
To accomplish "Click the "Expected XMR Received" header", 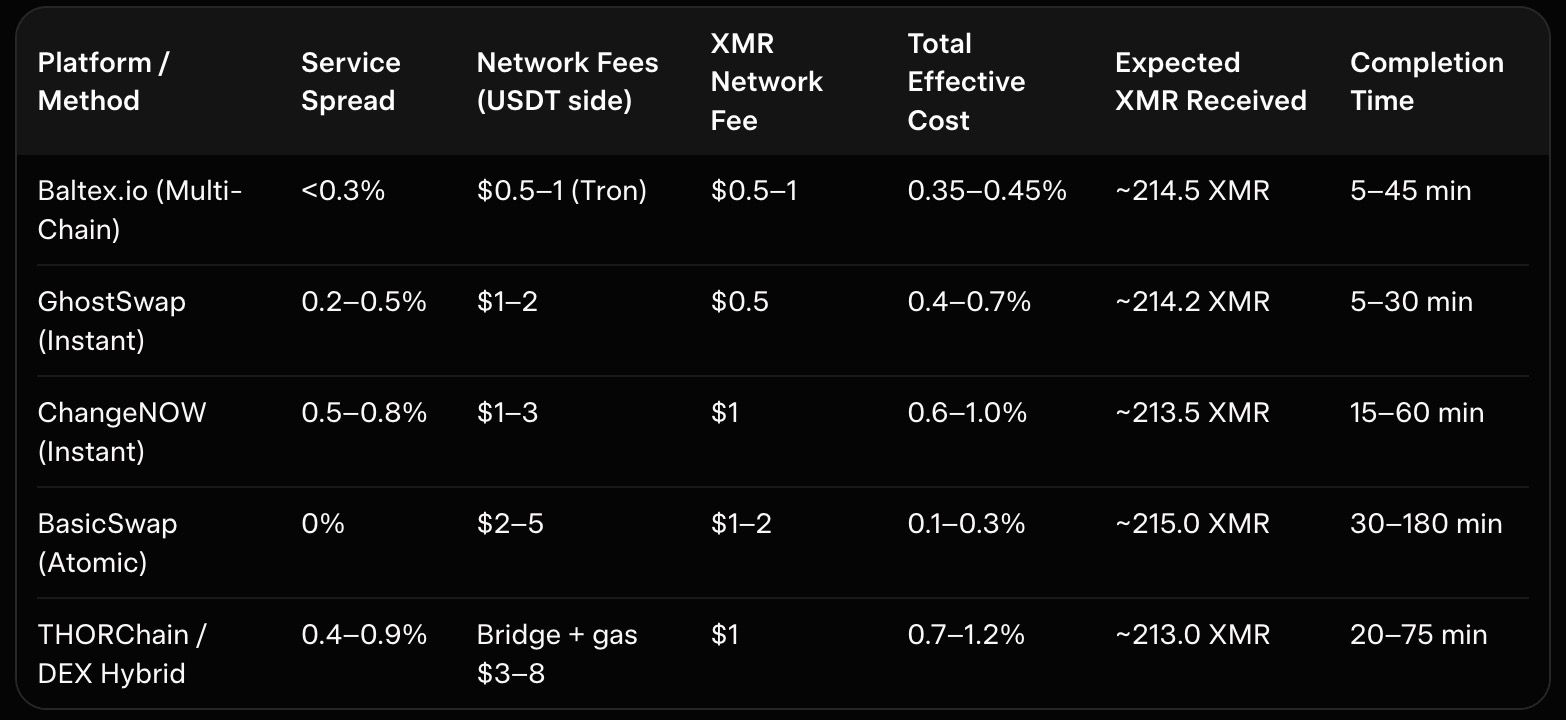I will pyautogui.click(x=1210, y=82).
